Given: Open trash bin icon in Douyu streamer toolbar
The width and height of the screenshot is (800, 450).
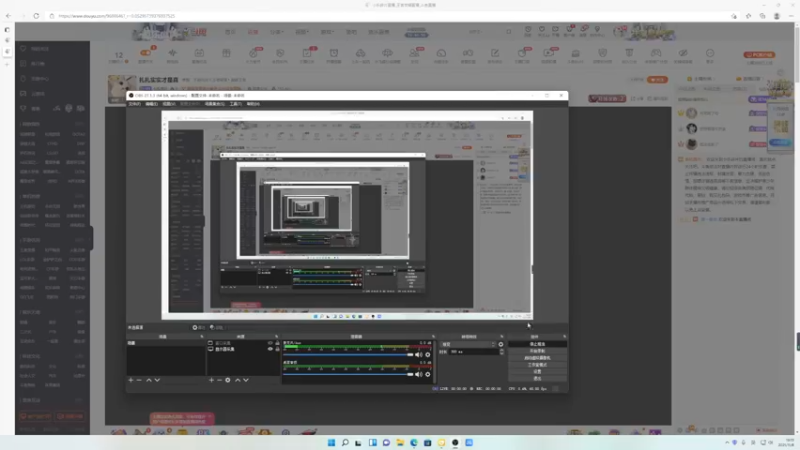Looking at the screenshot, I should [629, 53].
